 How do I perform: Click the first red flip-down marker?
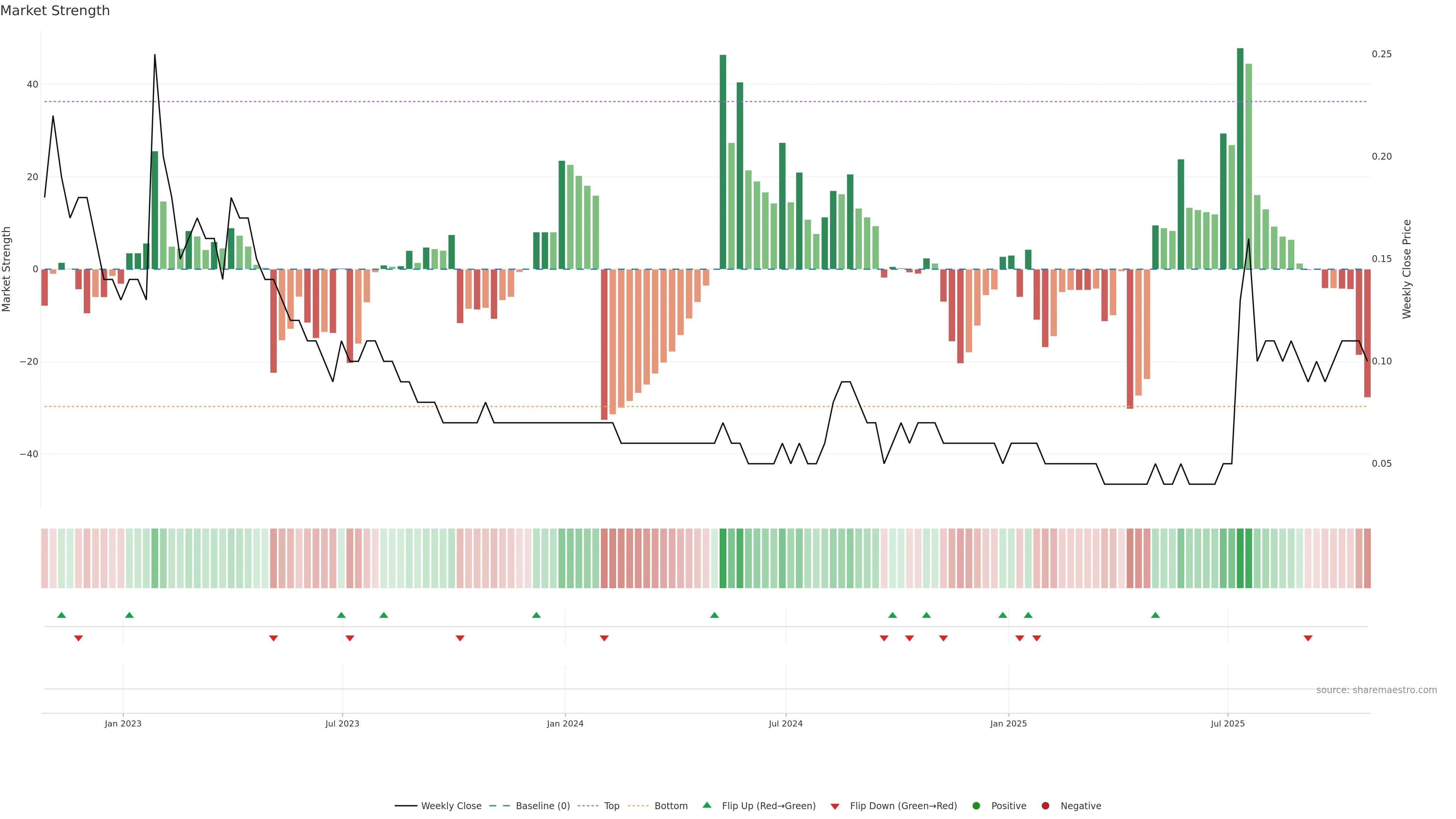point(78,638)
